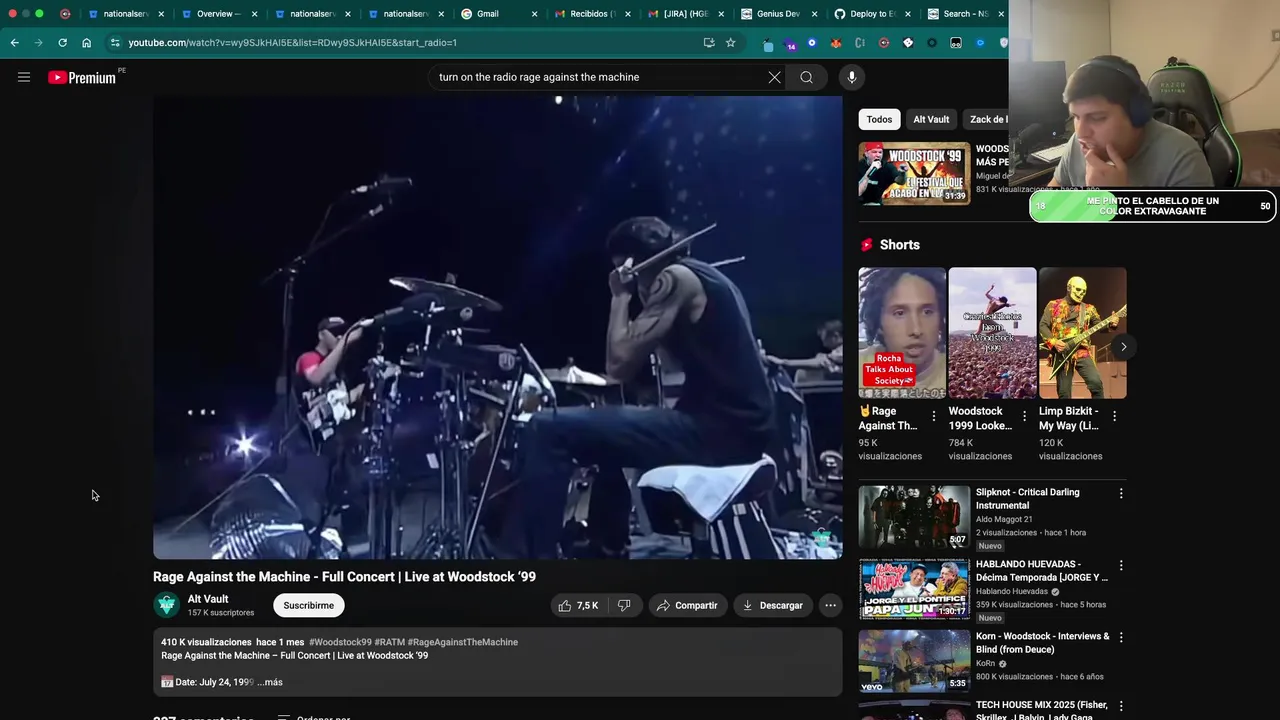This screenshot has width=1280, height=720.
Task: Open Korn Woodstock Interviews video thumbnail
Action: click(x=914, y=661)
